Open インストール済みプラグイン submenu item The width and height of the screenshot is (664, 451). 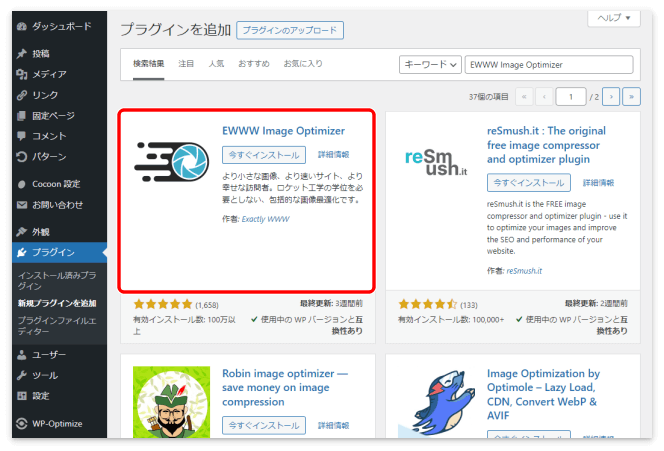tap(57, 280)
